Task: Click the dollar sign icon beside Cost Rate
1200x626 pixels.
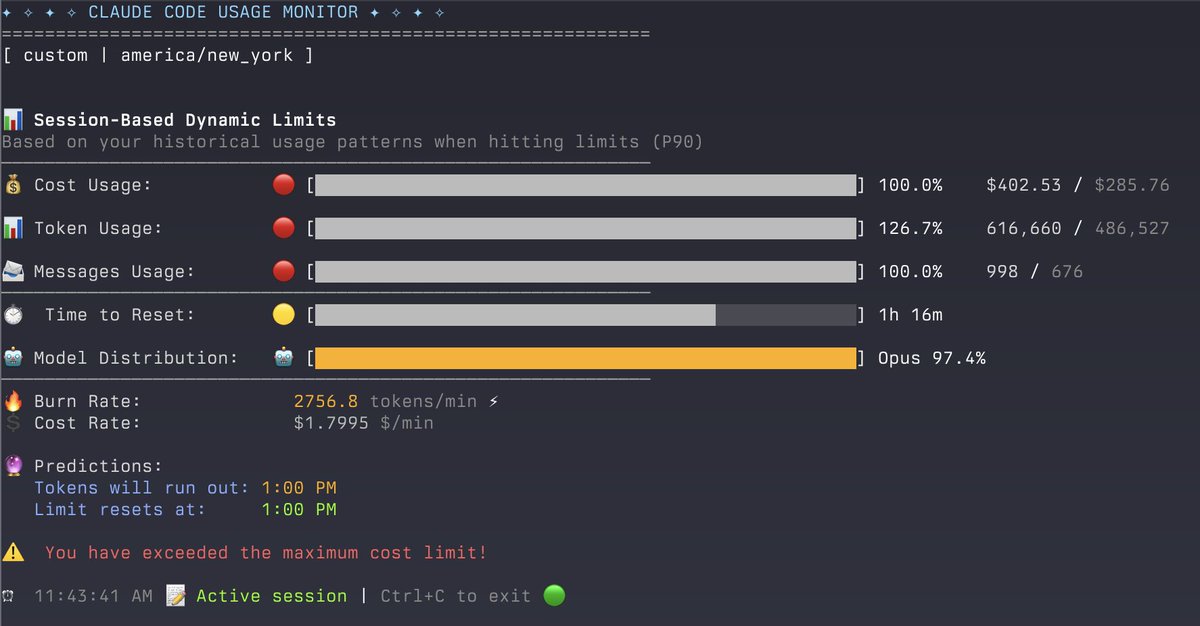Action: point(13,423)
